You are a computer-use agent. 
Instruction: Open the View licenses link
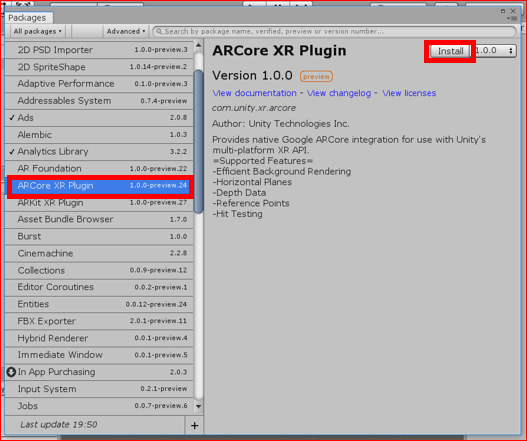tap(409, 93)
